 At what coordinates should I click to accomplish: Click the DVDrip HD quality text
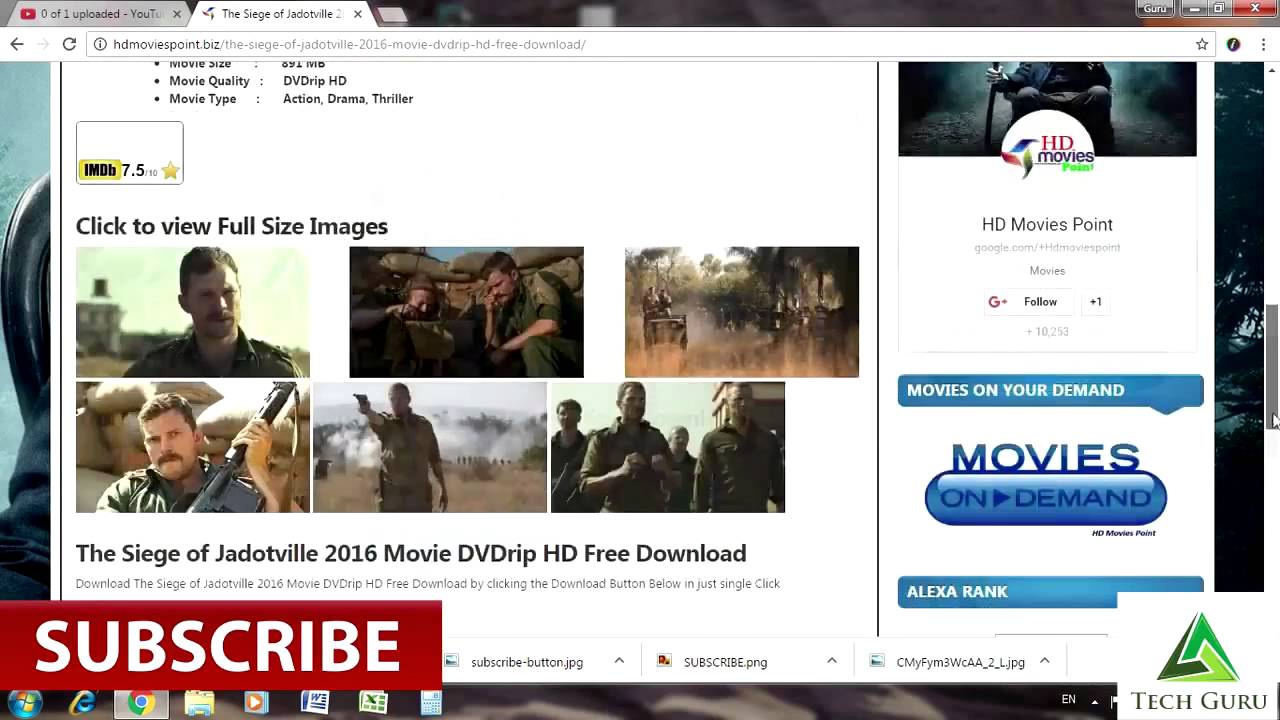pos(315,81)
